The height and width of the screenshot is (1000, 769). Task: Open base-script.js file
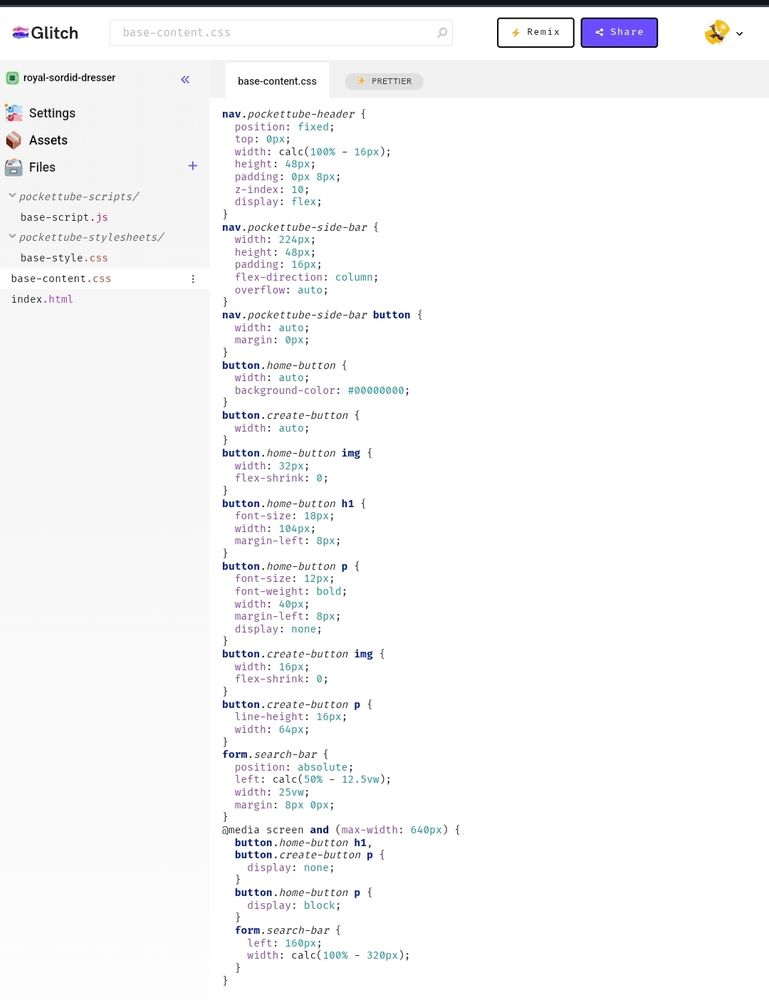click(64, 217)
